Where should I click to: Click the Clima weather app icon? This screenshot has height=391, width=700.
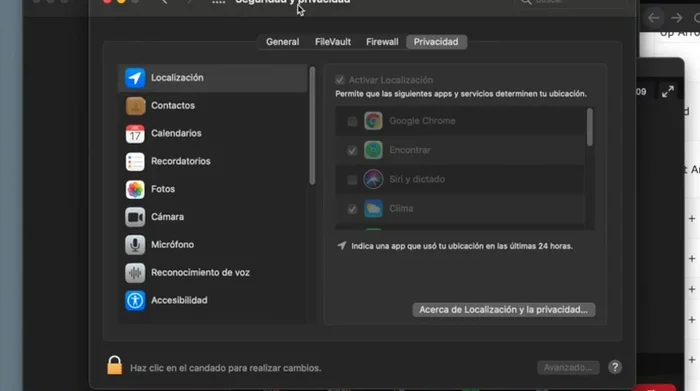click(373, 208)
